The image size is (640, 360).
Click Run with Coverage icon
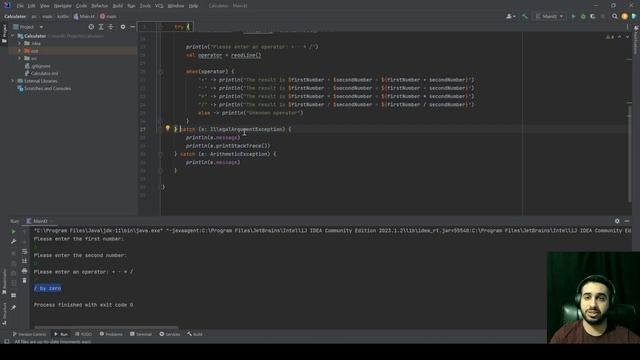pos(593,16)
